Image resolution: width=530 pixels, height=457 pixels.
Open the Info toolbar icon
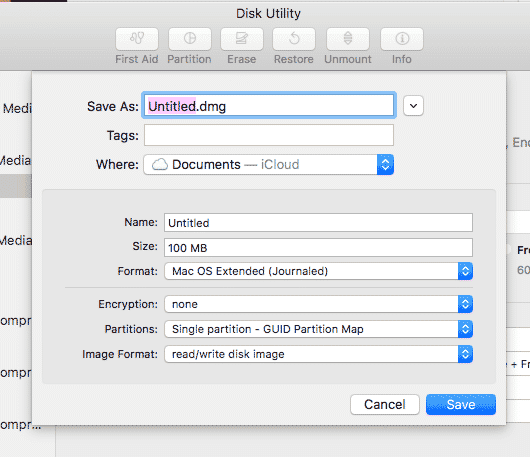click(x=402, y=39)
